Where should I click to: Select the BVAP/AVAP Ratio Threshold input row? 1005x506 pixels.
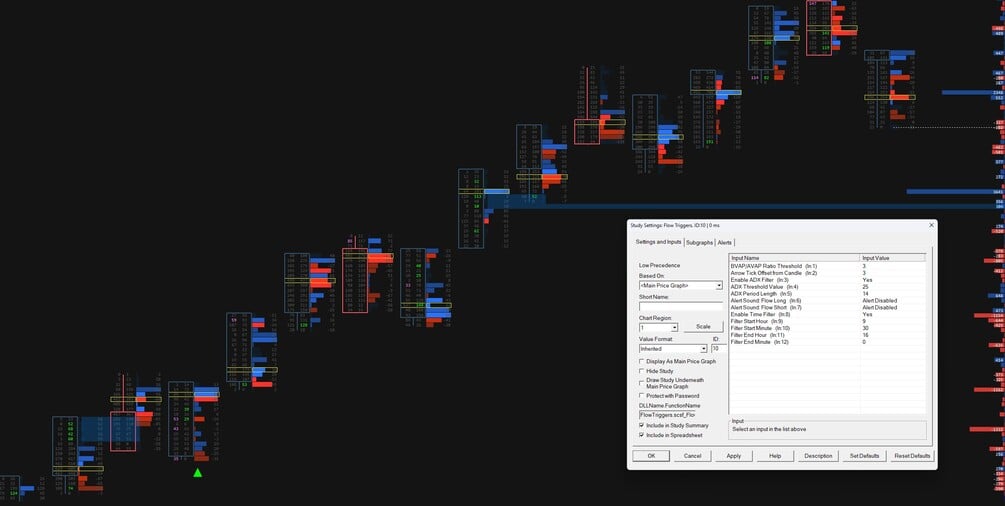827,266
